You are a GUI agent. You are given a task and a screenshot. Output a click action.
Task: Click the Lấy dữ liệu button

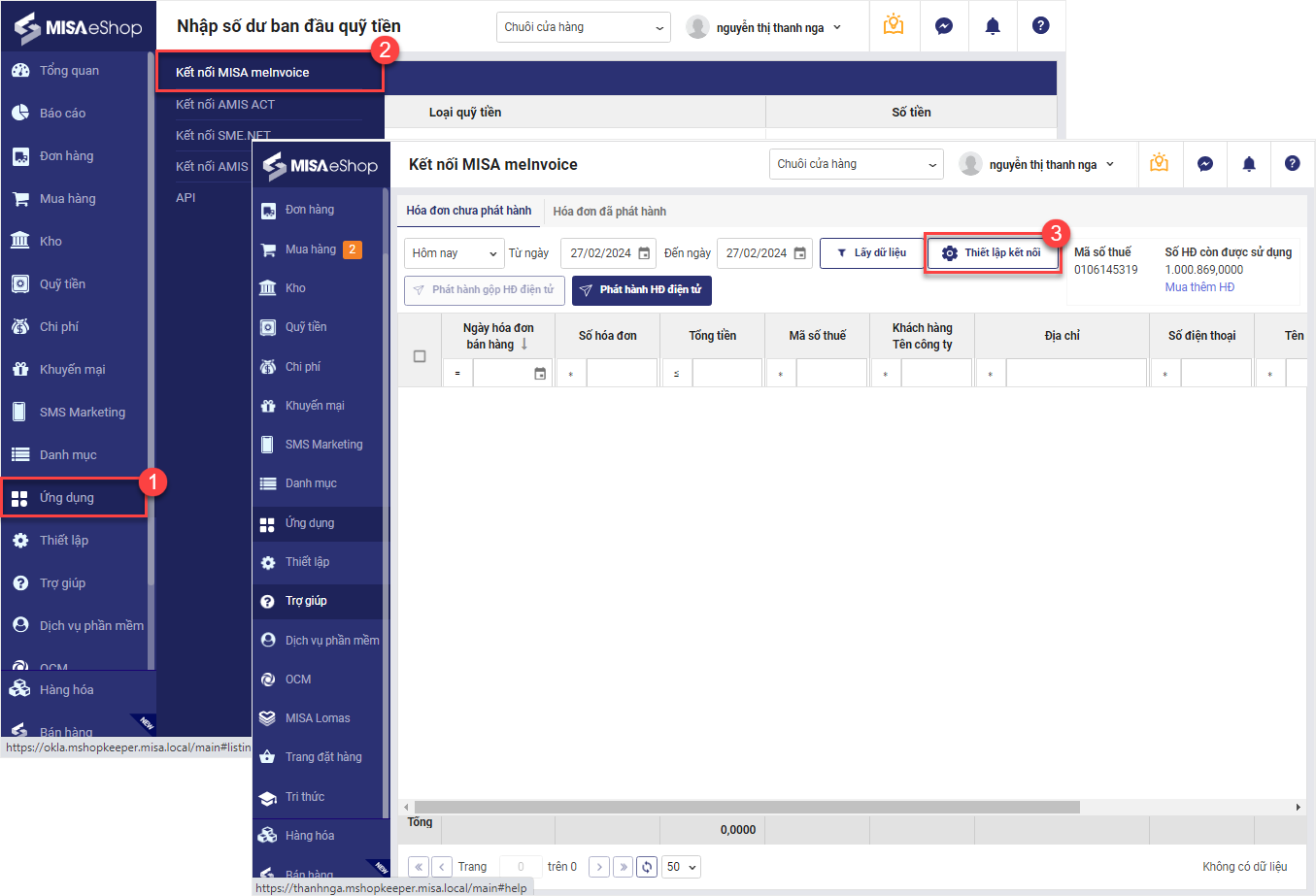[871, 253]
